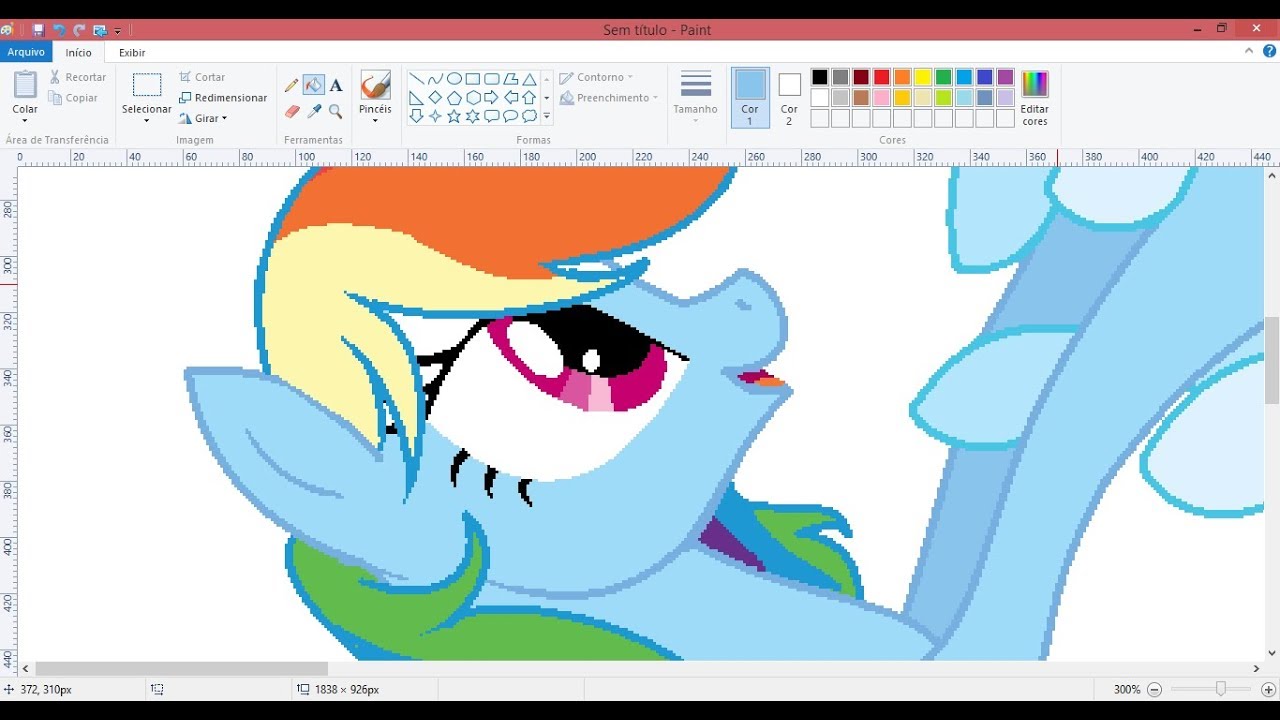Open the Colar dropdown arrow

(25, 122)
